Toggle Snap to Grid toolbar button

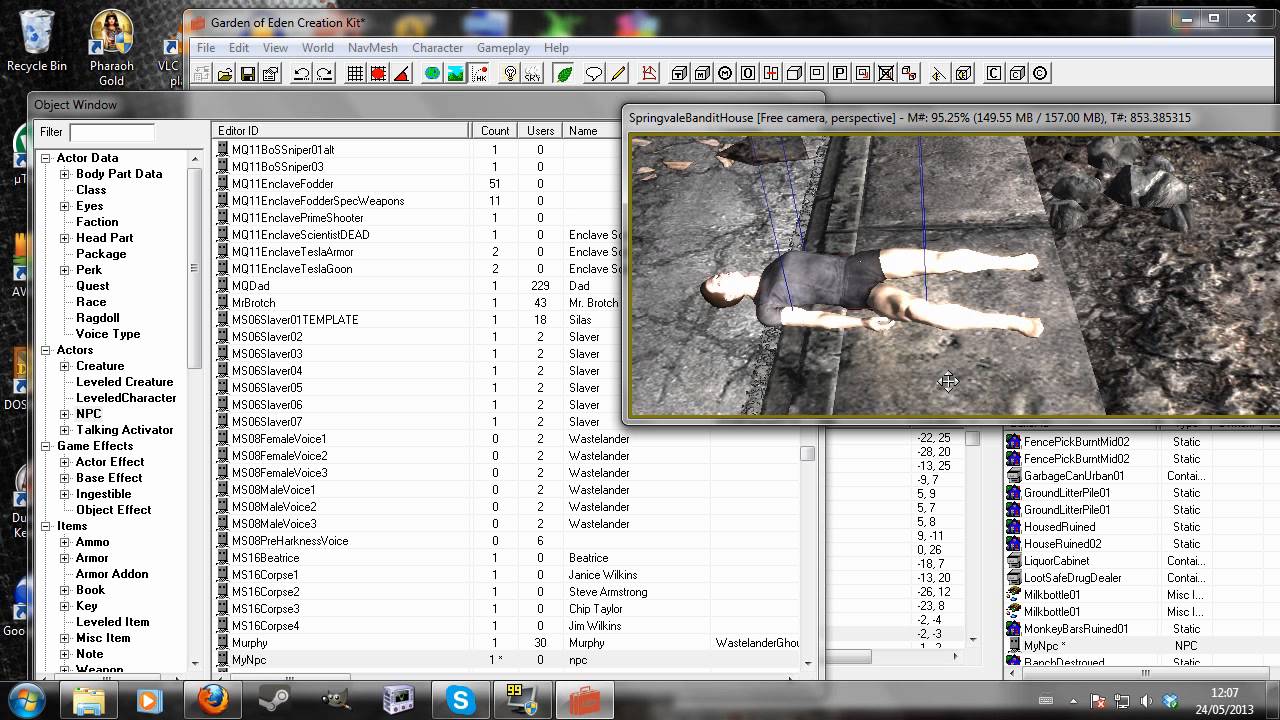point(354,73)
